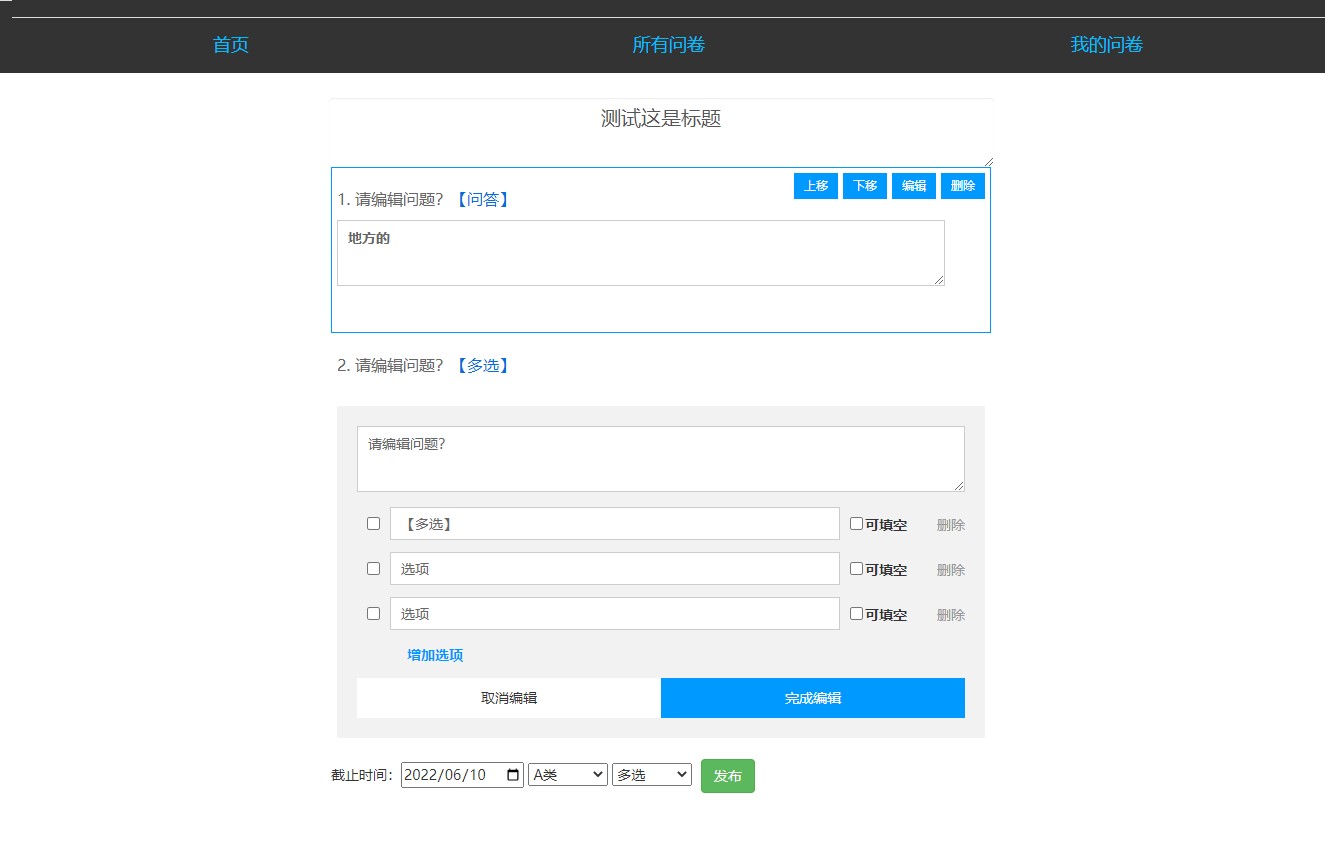Open the calendar picker on the date field
The width and height of the screenshot is (1325, 851).
[511, 774]
